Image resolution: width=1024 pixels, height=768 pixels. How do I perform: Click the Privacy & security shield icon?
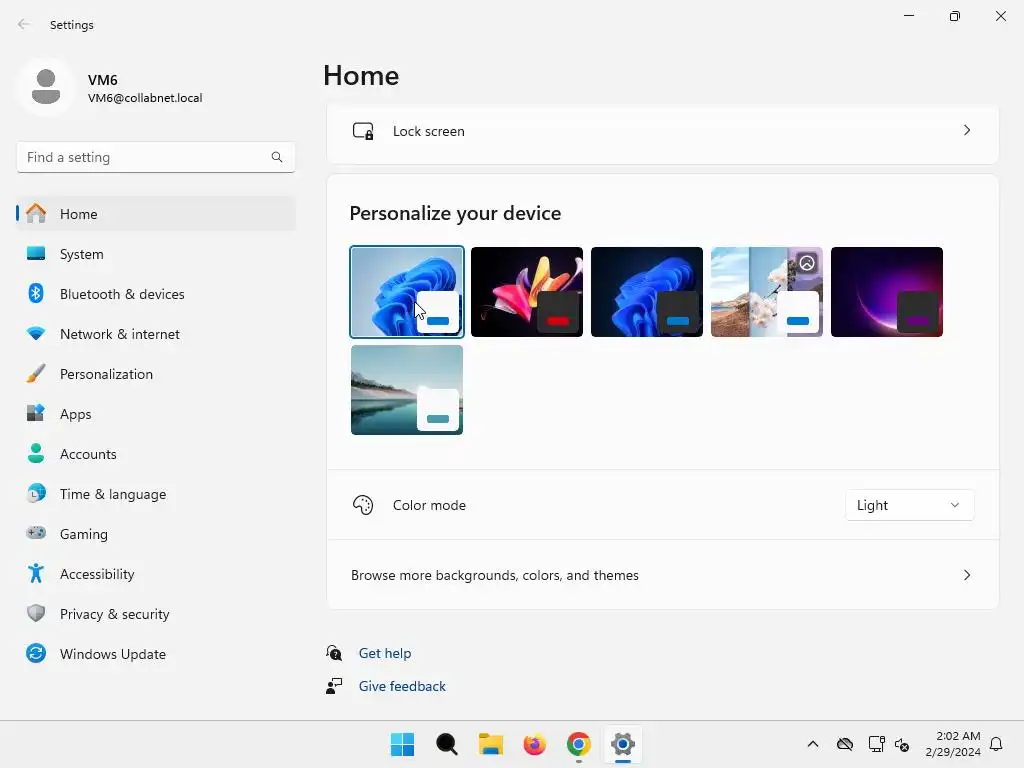[x=36, y=613]
